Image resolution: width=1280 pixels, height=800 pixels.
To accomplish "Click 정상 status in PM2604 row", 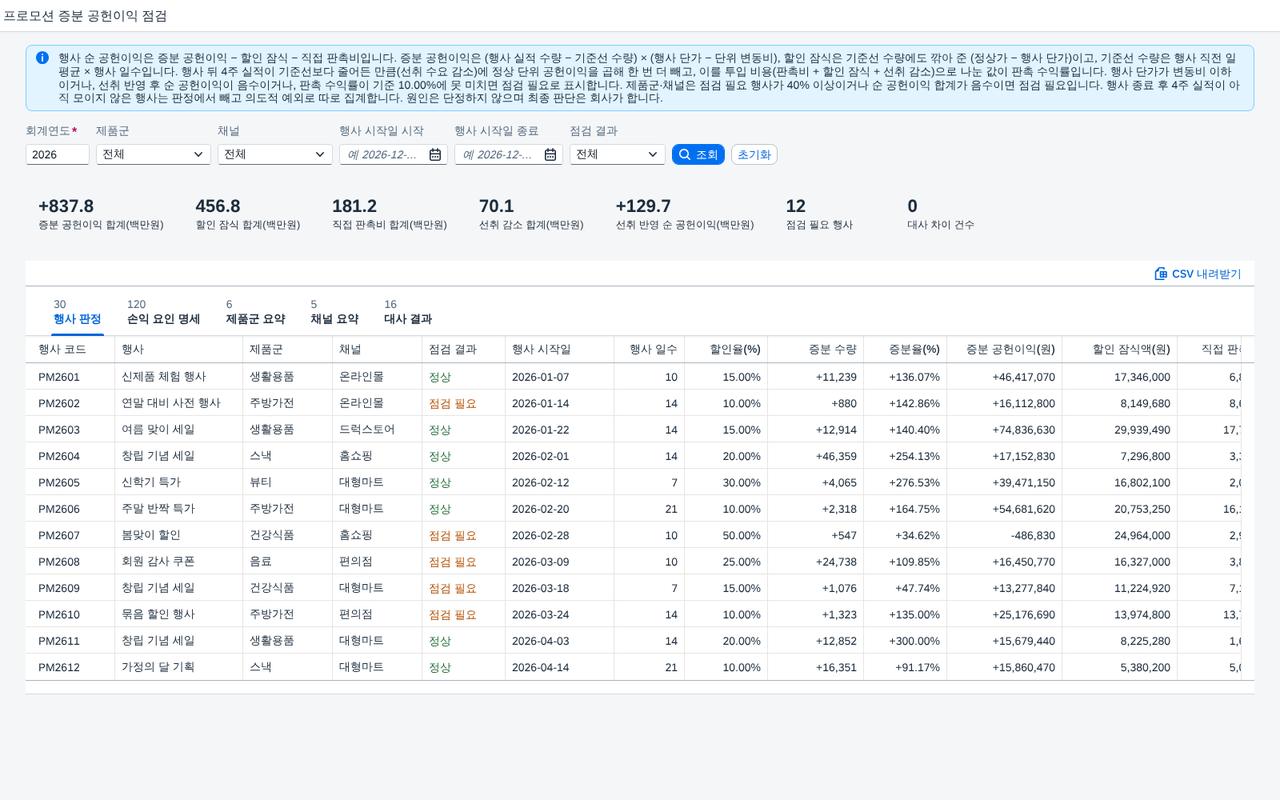I will [x=440, y=456].
